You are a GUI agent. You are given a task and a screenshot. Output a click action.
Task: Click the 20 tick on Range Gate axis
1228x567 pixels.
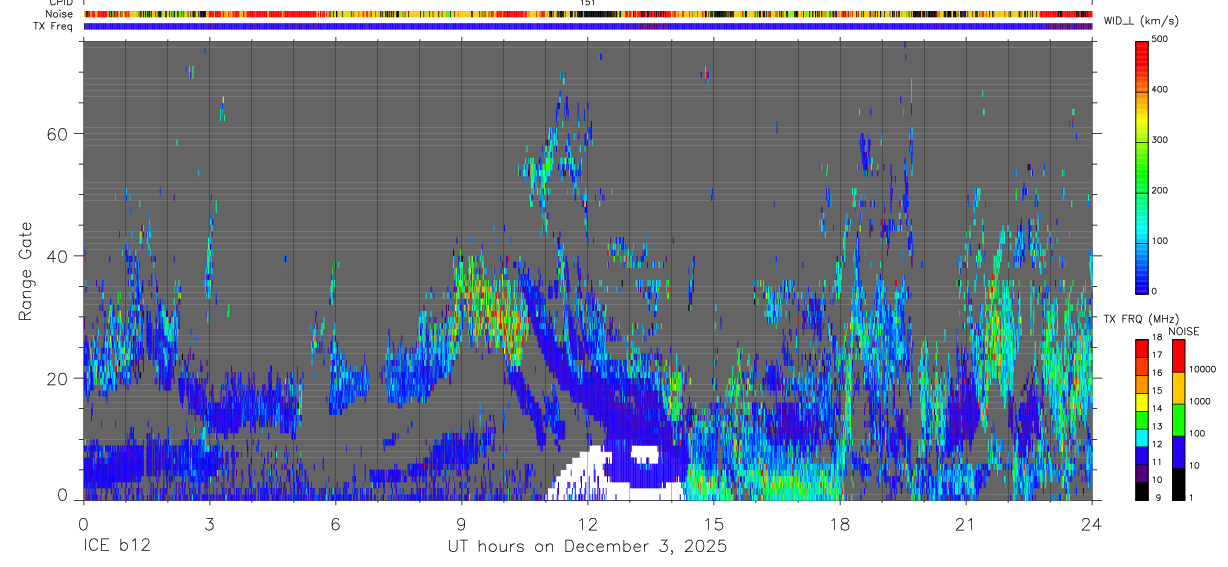point(58,378)
